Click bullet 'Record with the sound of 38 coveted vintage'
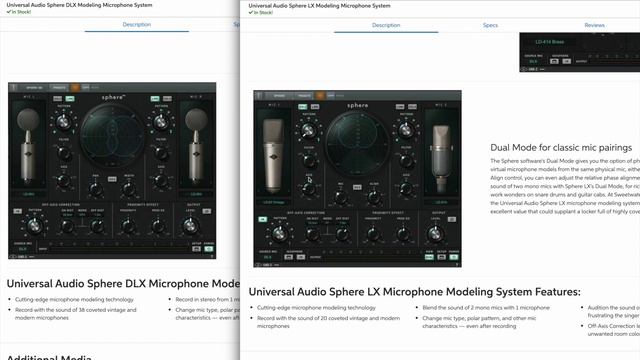Screen dimensions: 640x360 tap(76, 313)
